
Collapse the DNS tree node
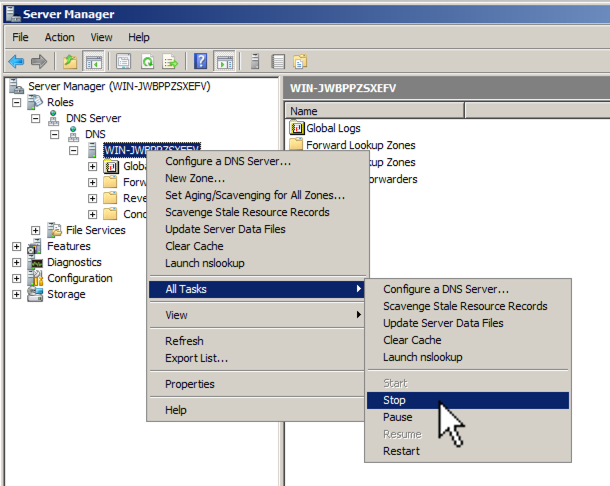tap(54, 135)
